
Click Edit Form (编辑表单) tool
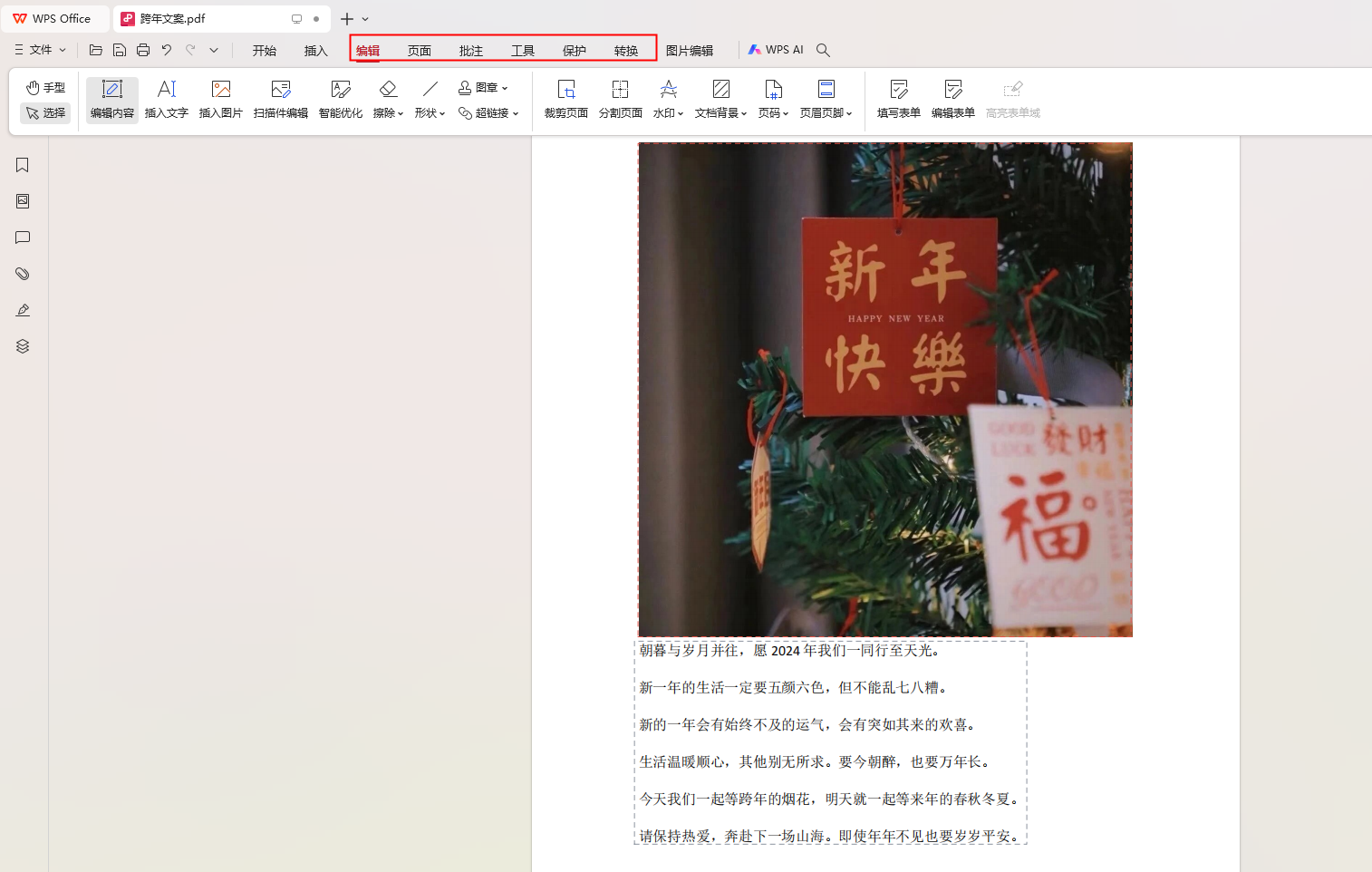pos(953,100)
